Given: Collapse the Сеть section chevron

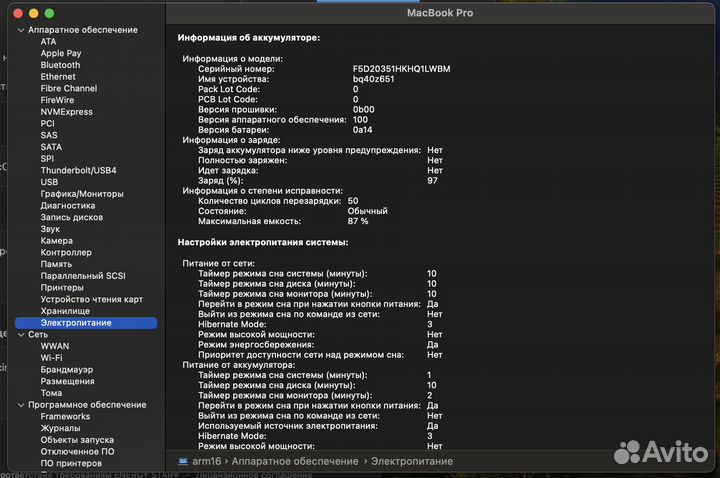Looking at the screenshot, I should tap(21, 335).
